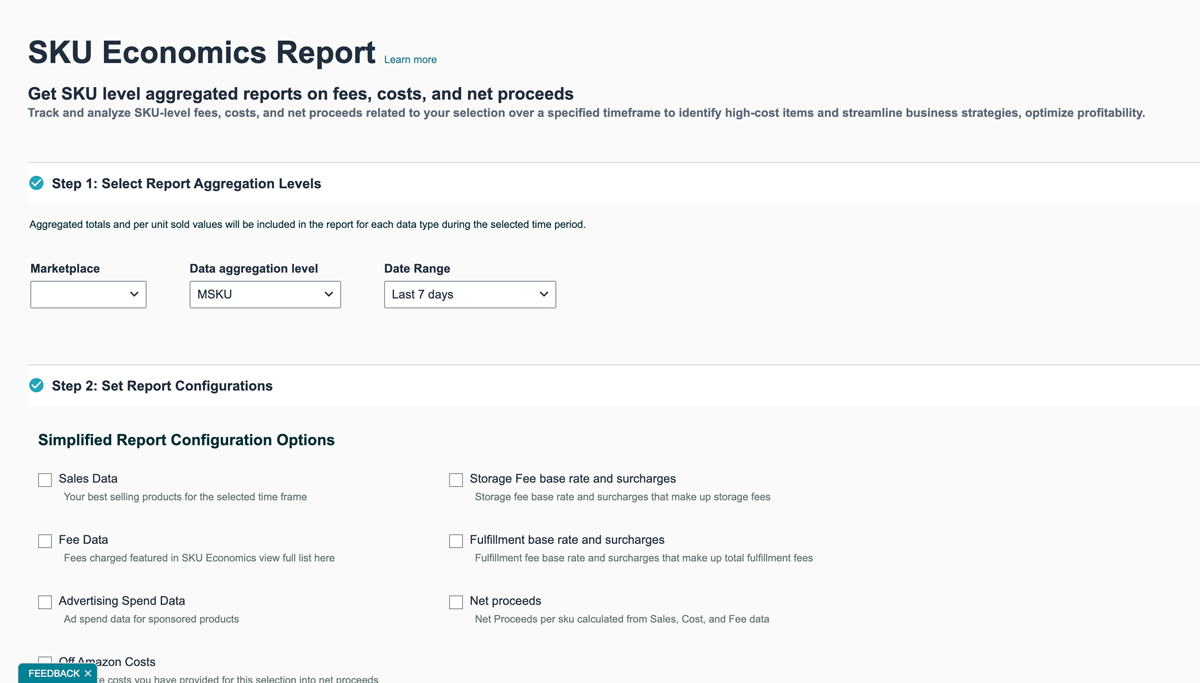Open the Learn more link
Screen dimensions: 1200x683
point(410,59)
